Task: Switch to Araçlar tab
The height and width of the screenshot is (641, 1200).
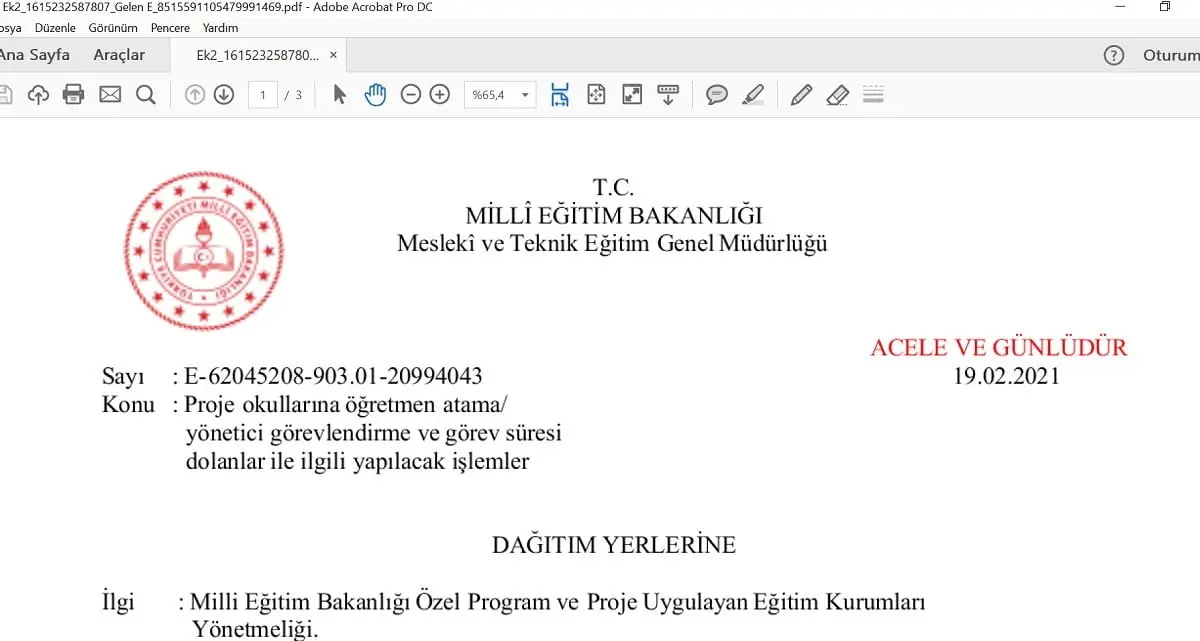Action: coord(119,55)
